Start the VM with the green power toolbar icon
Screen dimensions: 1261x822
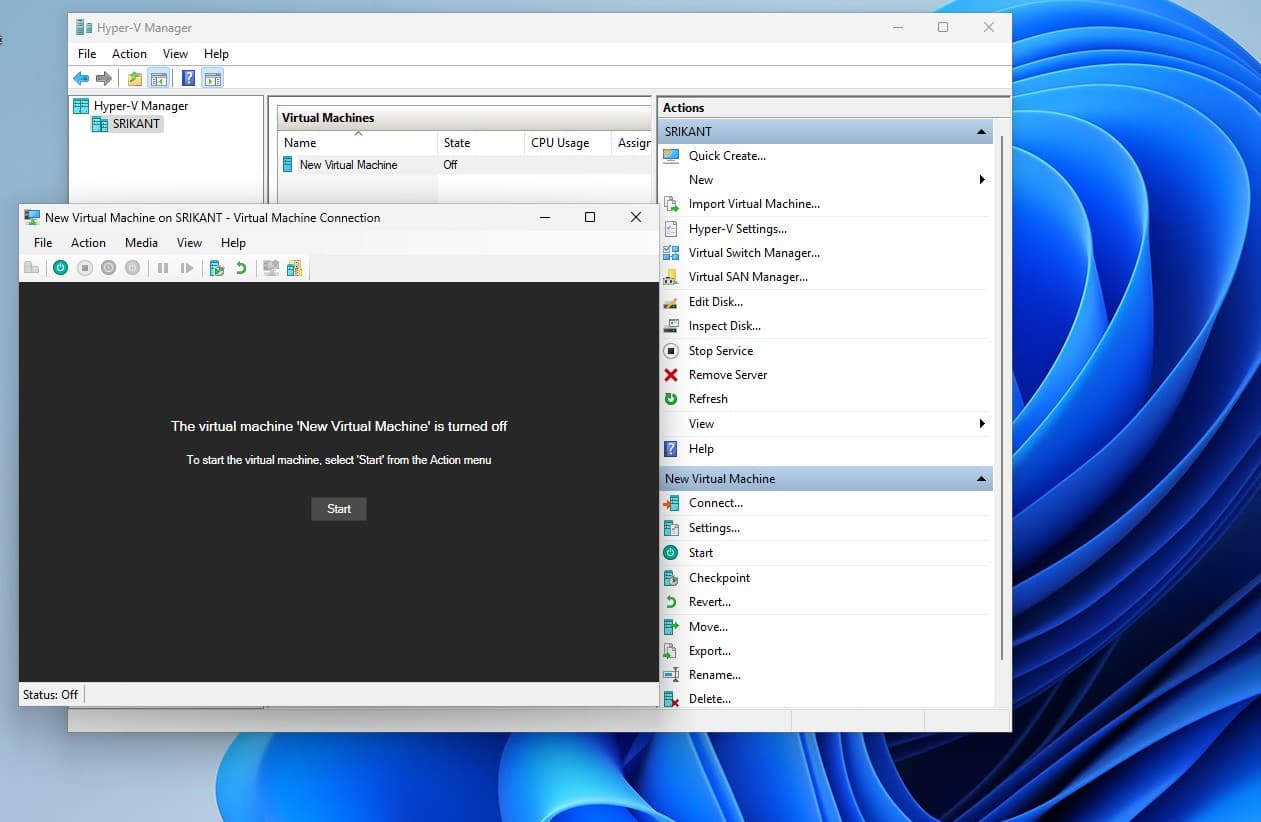coord(60,267)
